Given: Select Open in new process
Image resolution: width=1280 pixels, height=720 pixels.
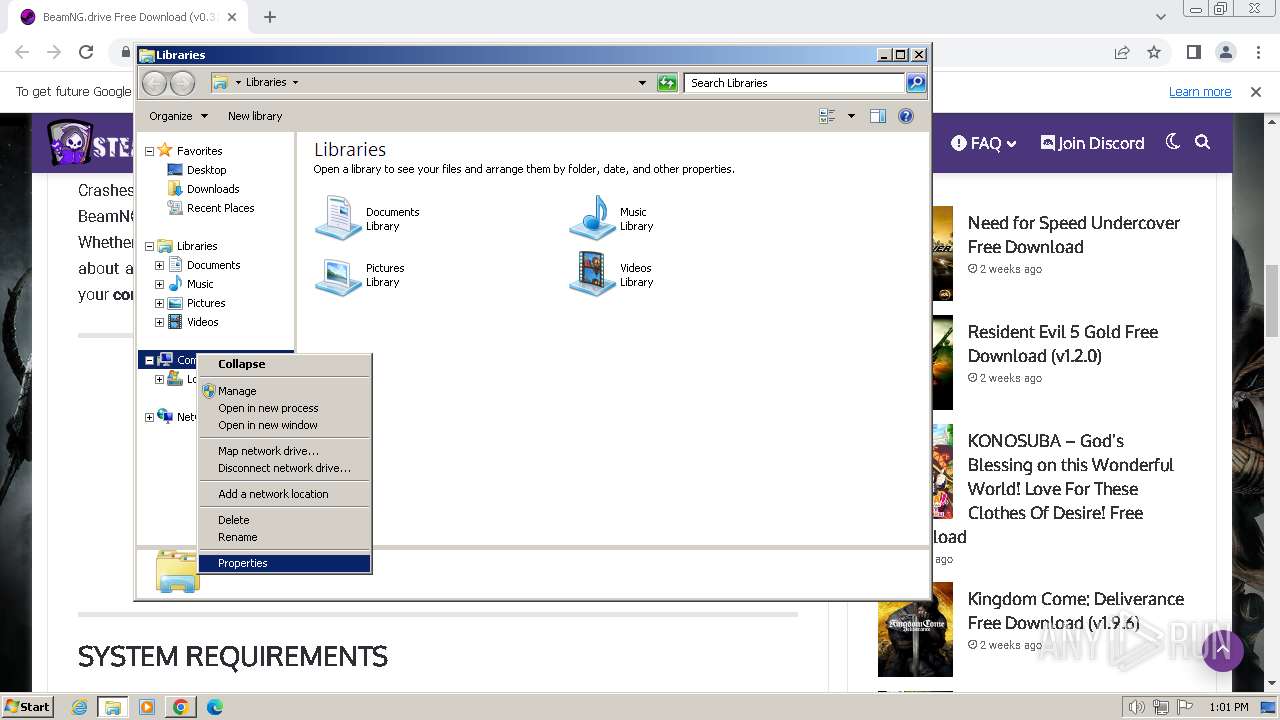Looking at the screenshot, I should [285, 408].
